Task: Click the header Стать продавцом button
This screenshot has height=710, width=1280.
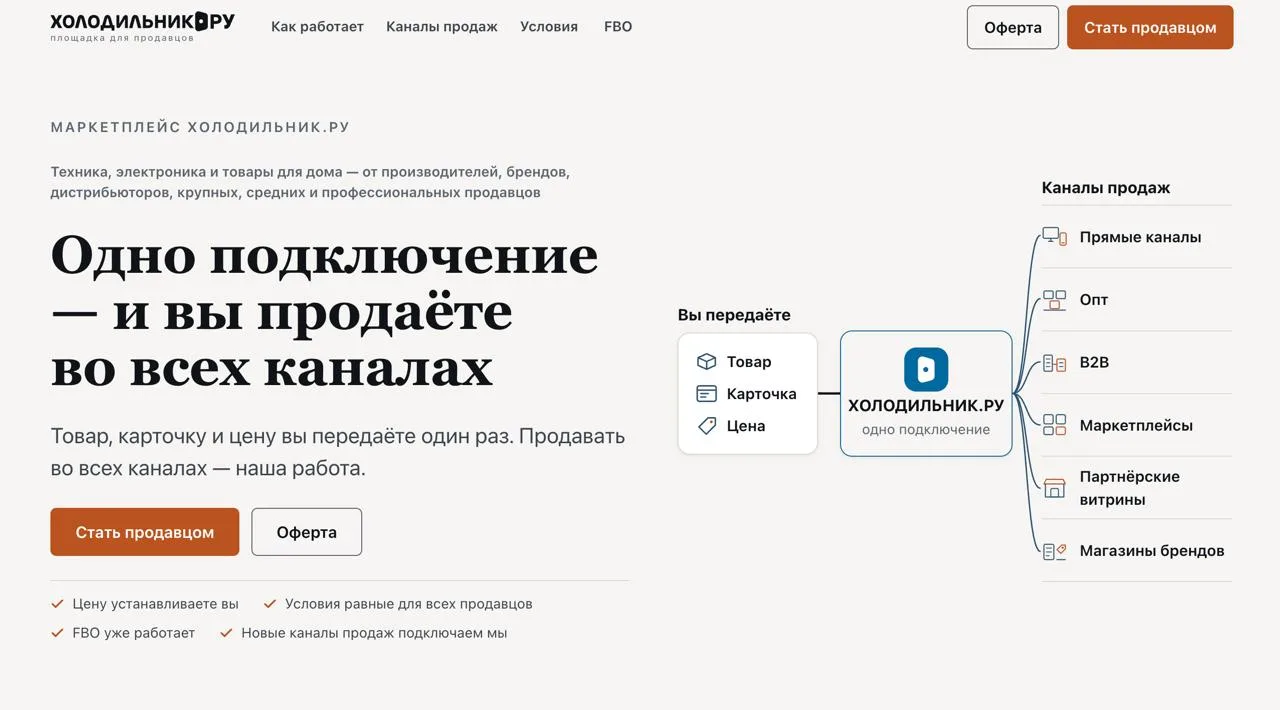Action: pos(1150,27)
